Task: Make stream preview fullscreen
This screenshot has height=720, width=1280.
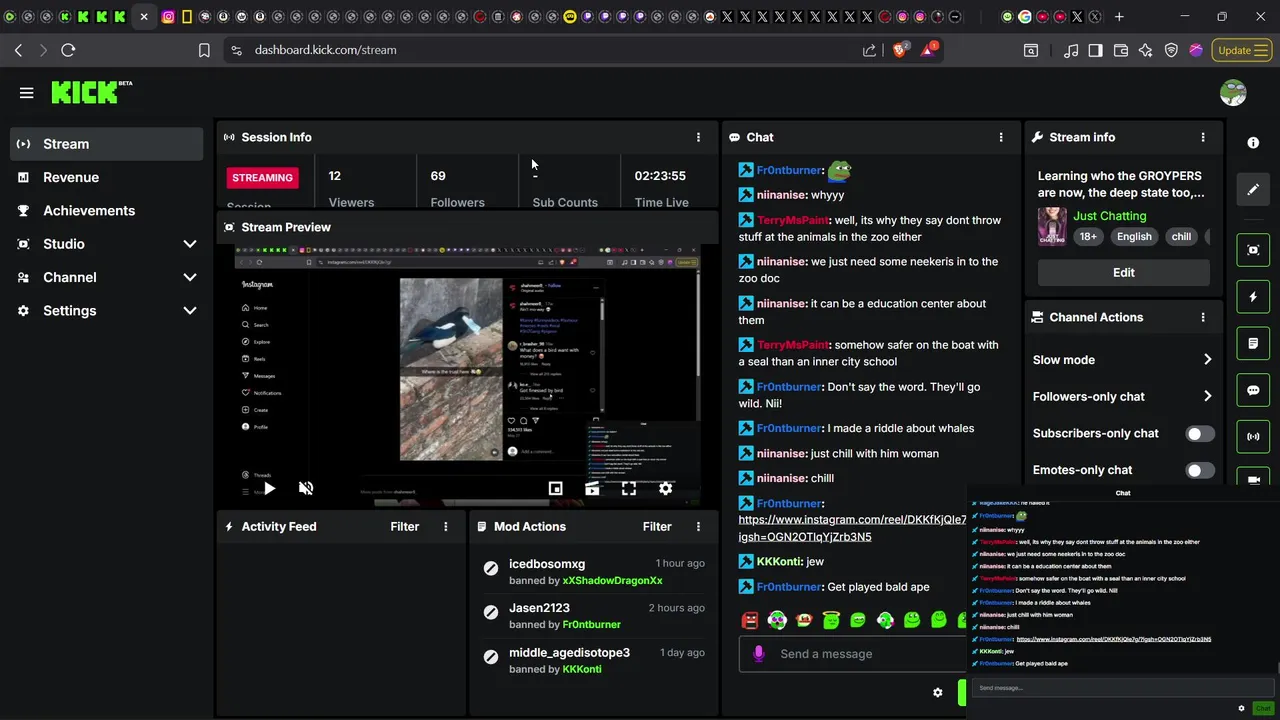Action: (628, 488)
